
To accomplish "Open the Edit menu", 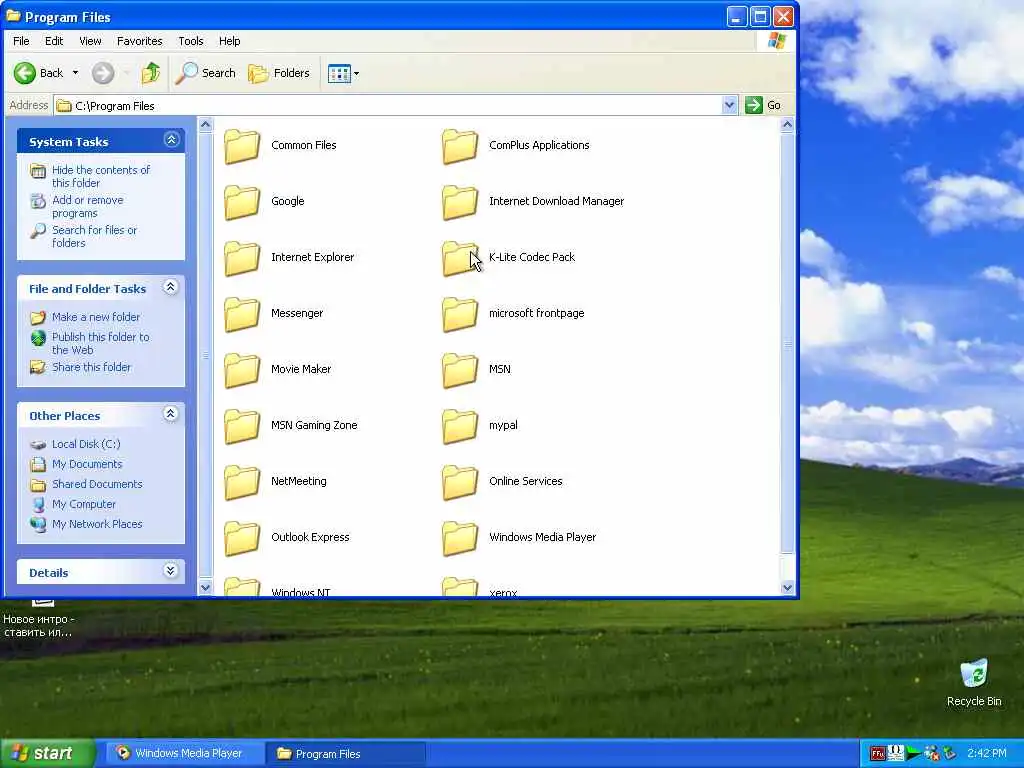I will [x=54, y=41].
